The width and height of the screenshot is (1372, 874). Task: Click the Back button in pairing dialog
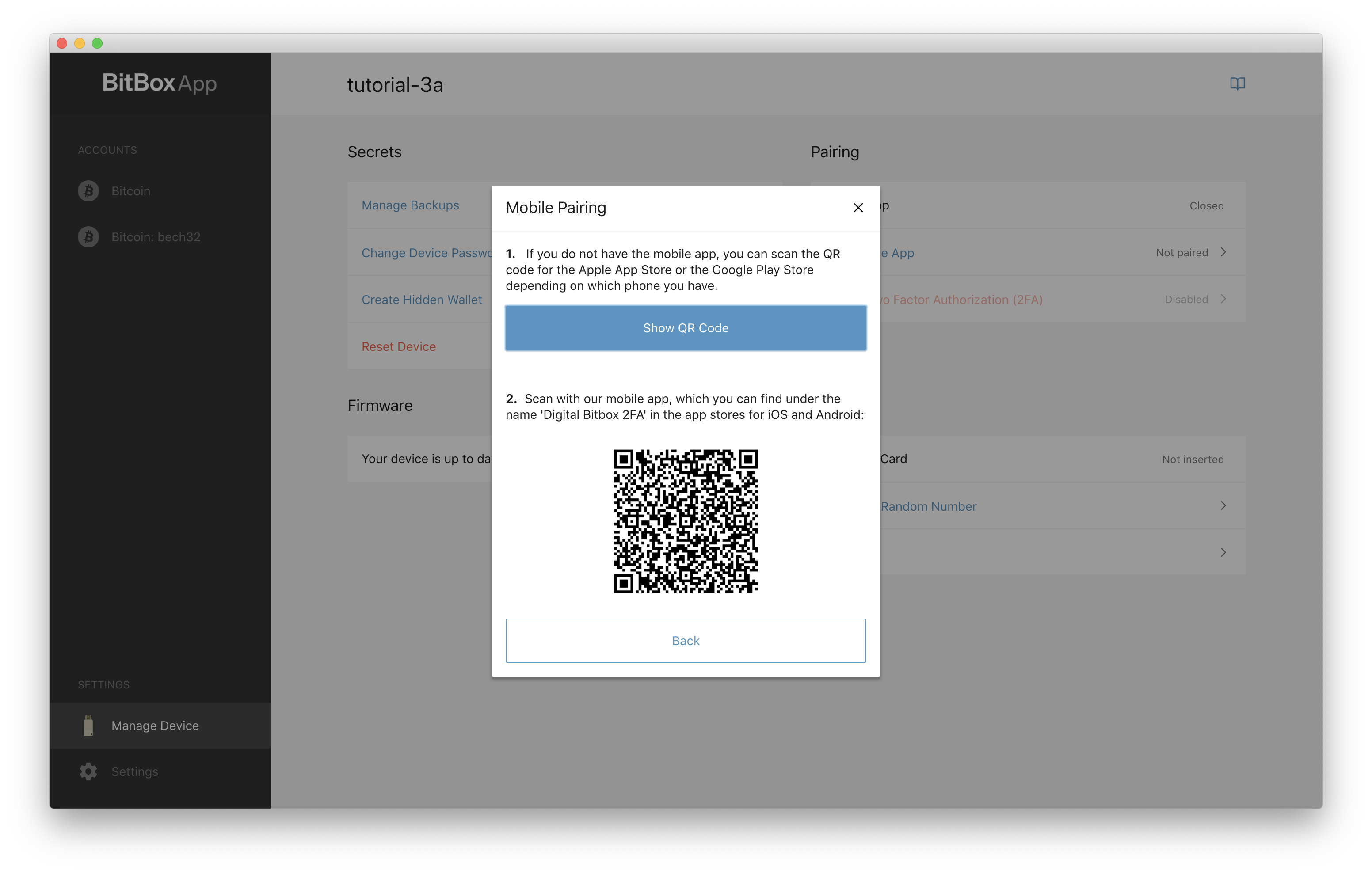coord(685,640)
